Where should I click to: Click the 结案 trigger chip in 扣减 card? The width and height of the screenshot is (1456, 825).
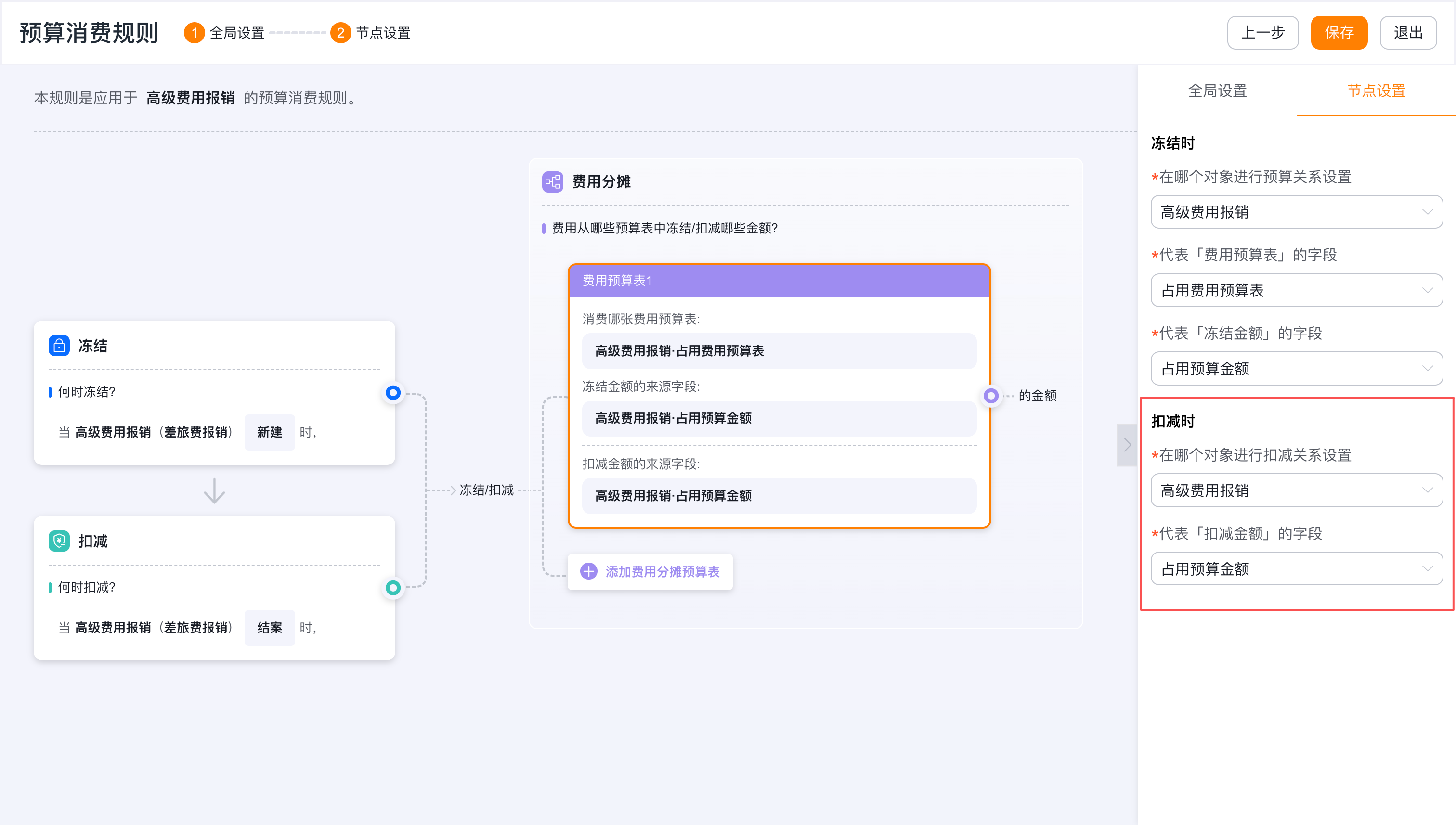pyautogui.click(x=269, y=627)
